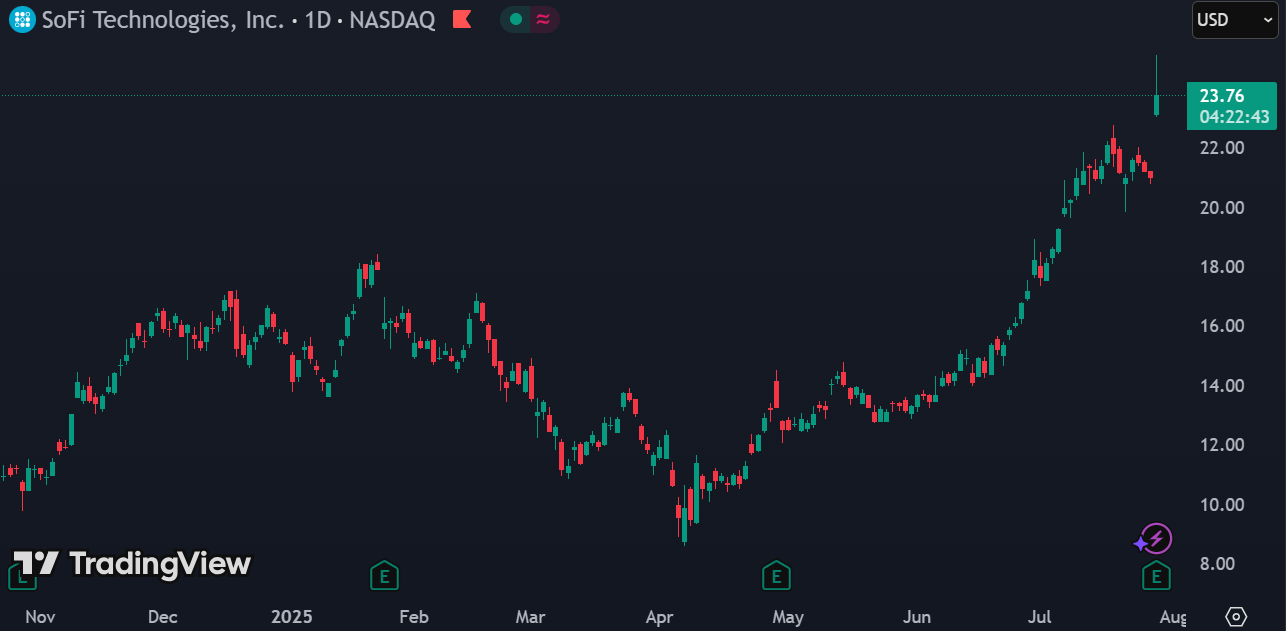Click the 1D interval text
This screenshot has width=1286, height=631.
[x=318, y=19]
